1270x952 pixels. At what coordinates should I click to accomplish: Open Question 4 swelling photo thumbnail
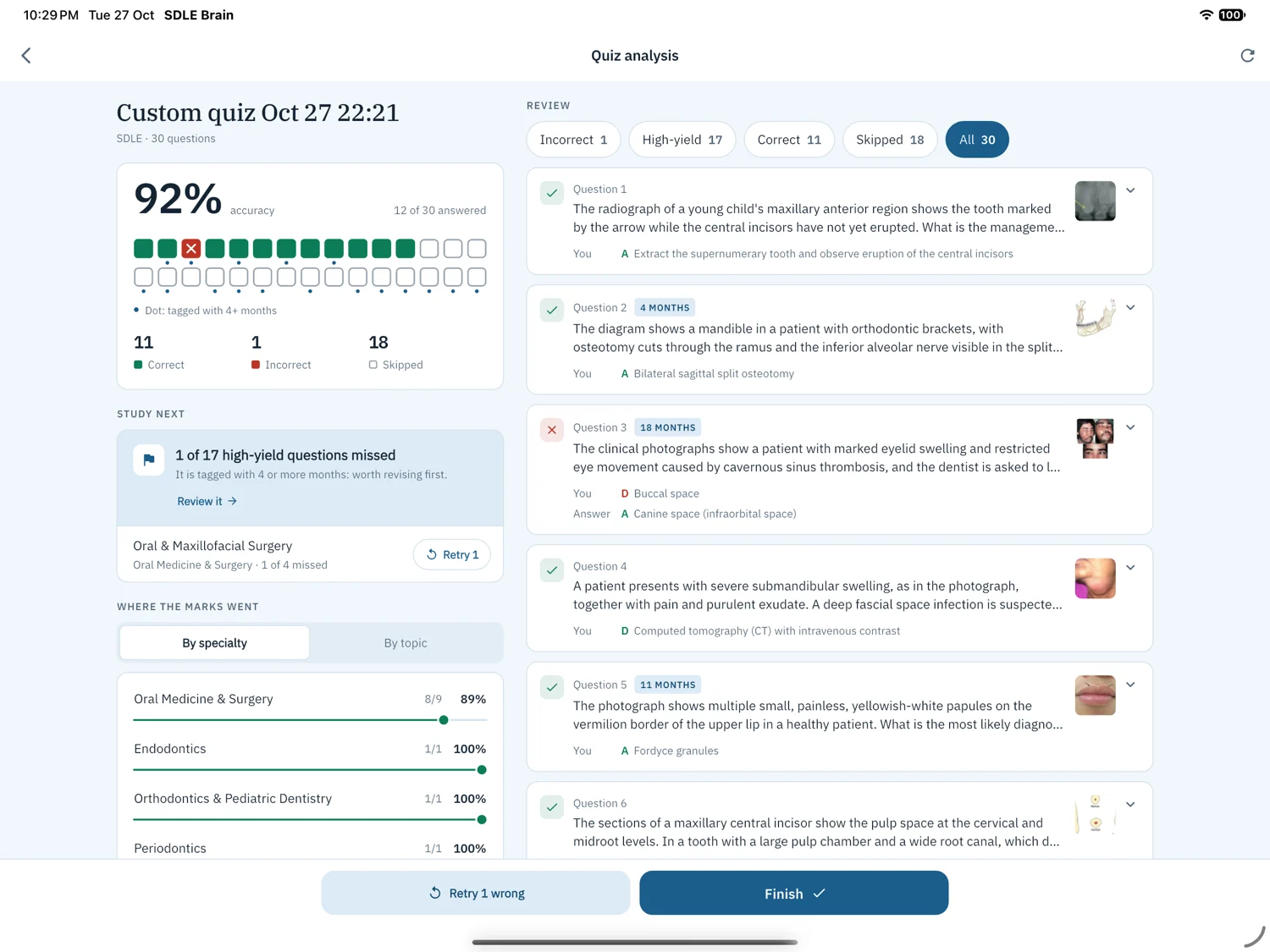point(1095,579)
